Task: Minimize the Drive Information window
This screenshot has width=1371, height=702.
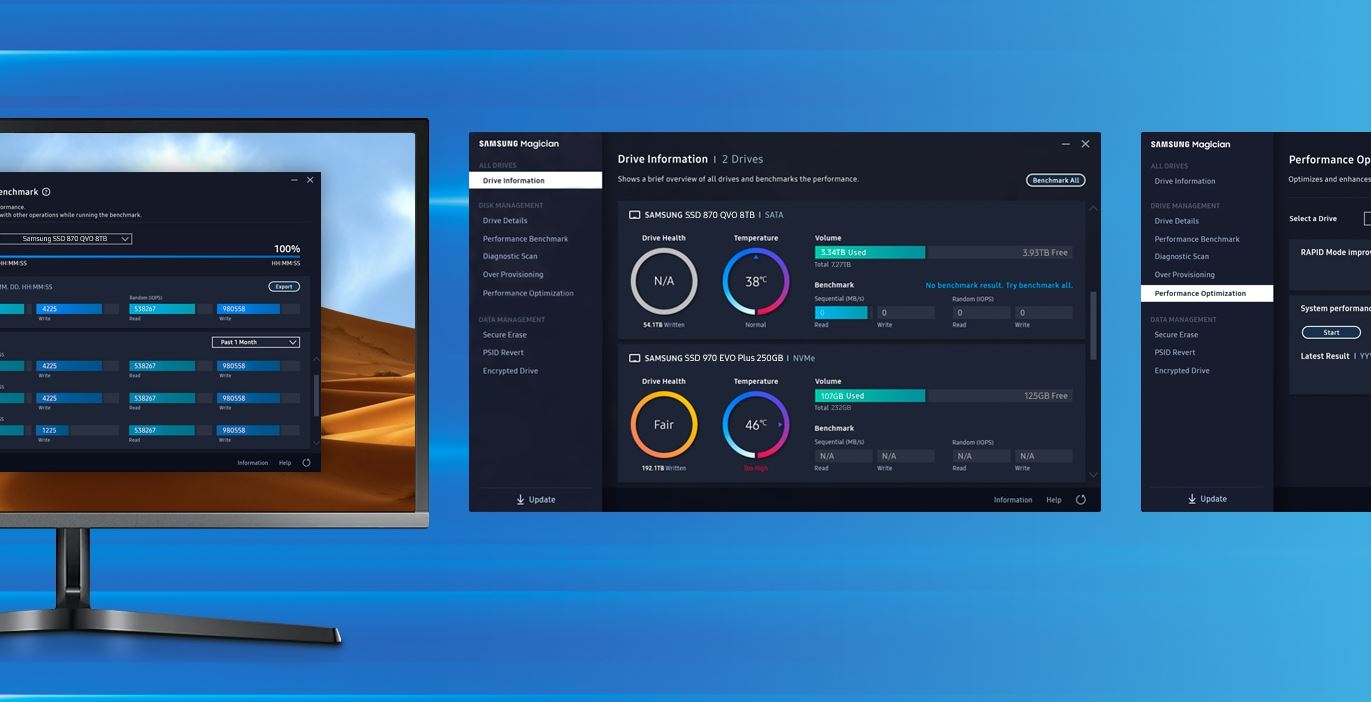Action: pyautogui.click(x=1066, y=144)
